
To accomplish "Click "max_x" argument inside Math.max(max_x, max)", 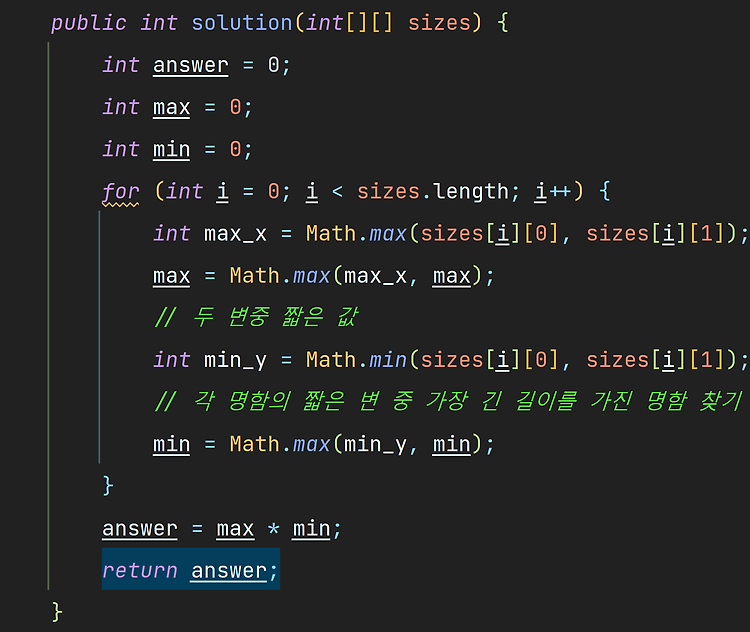I will pyautogui.click(x=375, y=276).
